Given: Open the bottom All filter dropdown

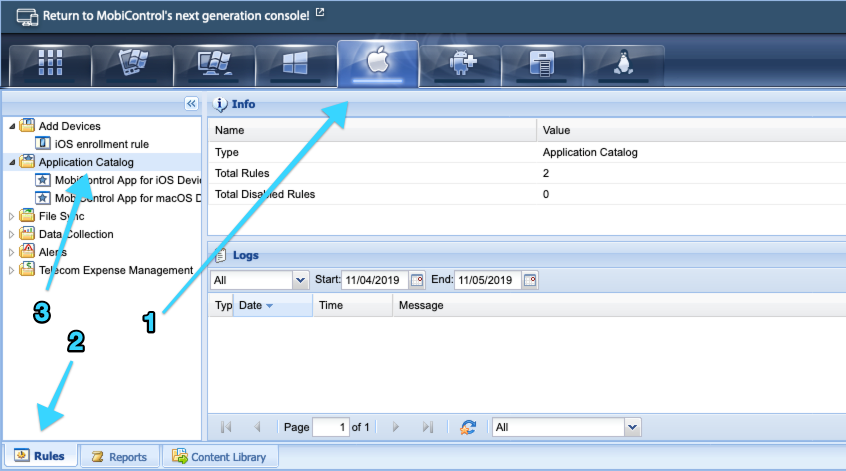Looking at the screenshot, I should pos(632,427).
